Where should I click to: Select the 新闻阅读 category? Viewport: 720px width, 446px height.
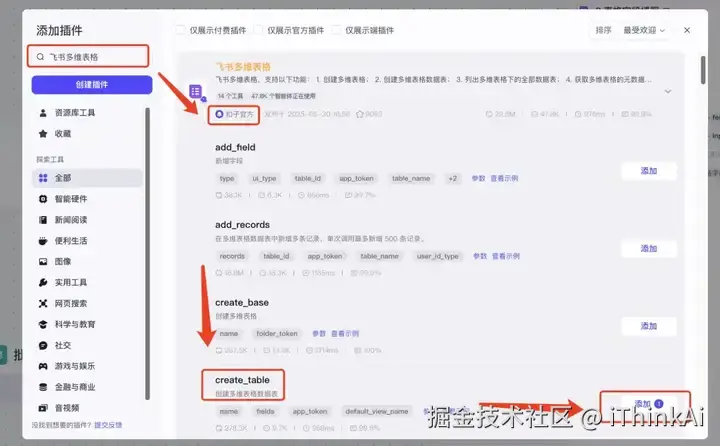tap(87, 220)
